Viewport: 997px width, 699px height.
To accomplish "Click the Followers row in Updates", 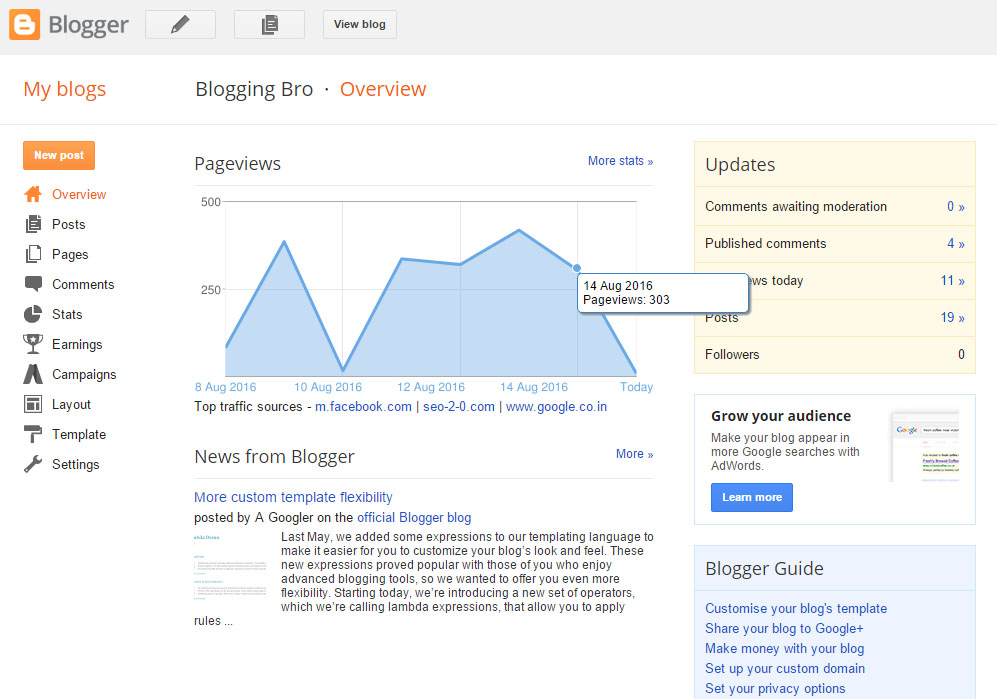I will [x=835, y=355].
